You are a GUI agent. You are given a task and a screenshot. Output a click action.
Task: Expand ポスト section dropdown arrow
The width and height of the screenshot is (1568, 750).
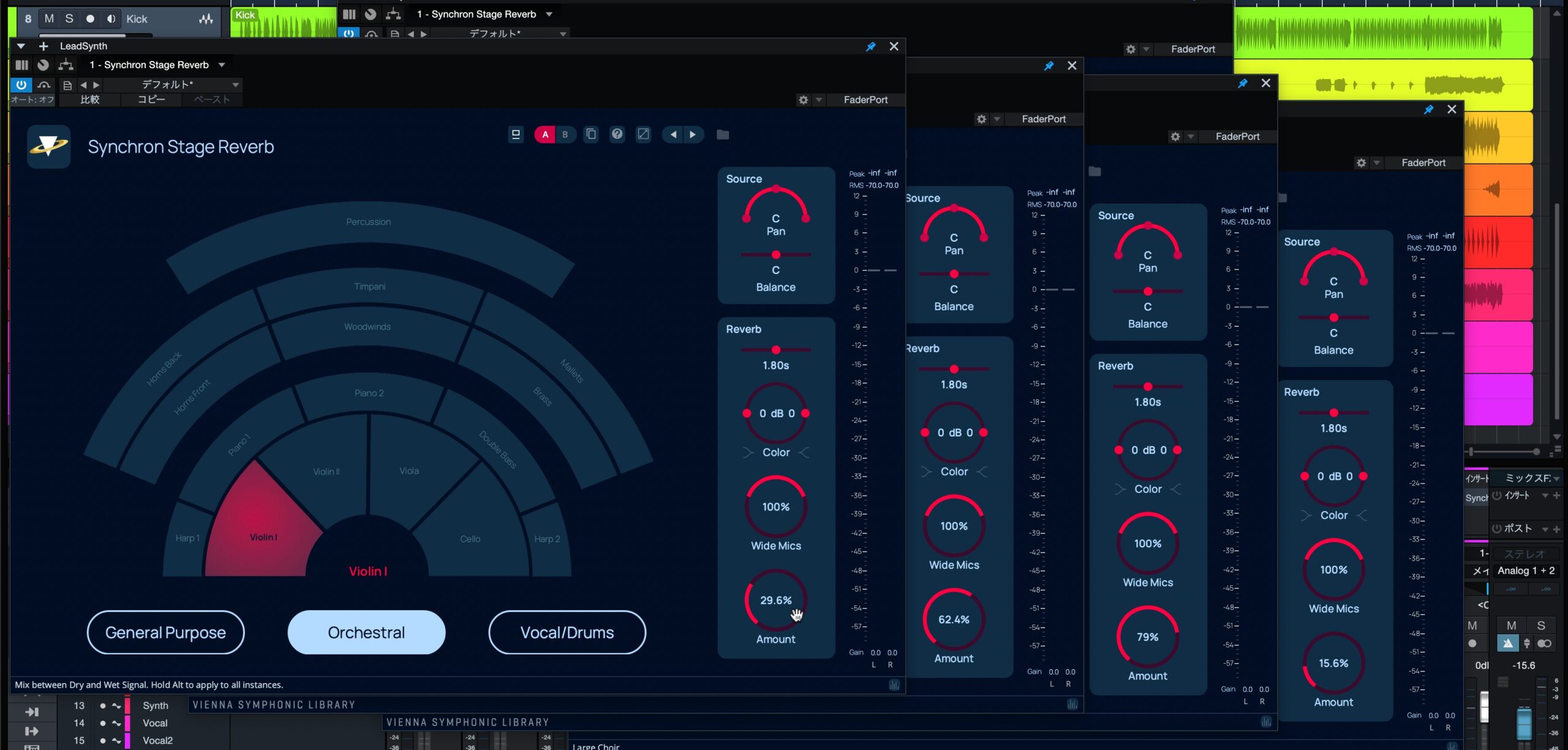(x=1545, y=529)
